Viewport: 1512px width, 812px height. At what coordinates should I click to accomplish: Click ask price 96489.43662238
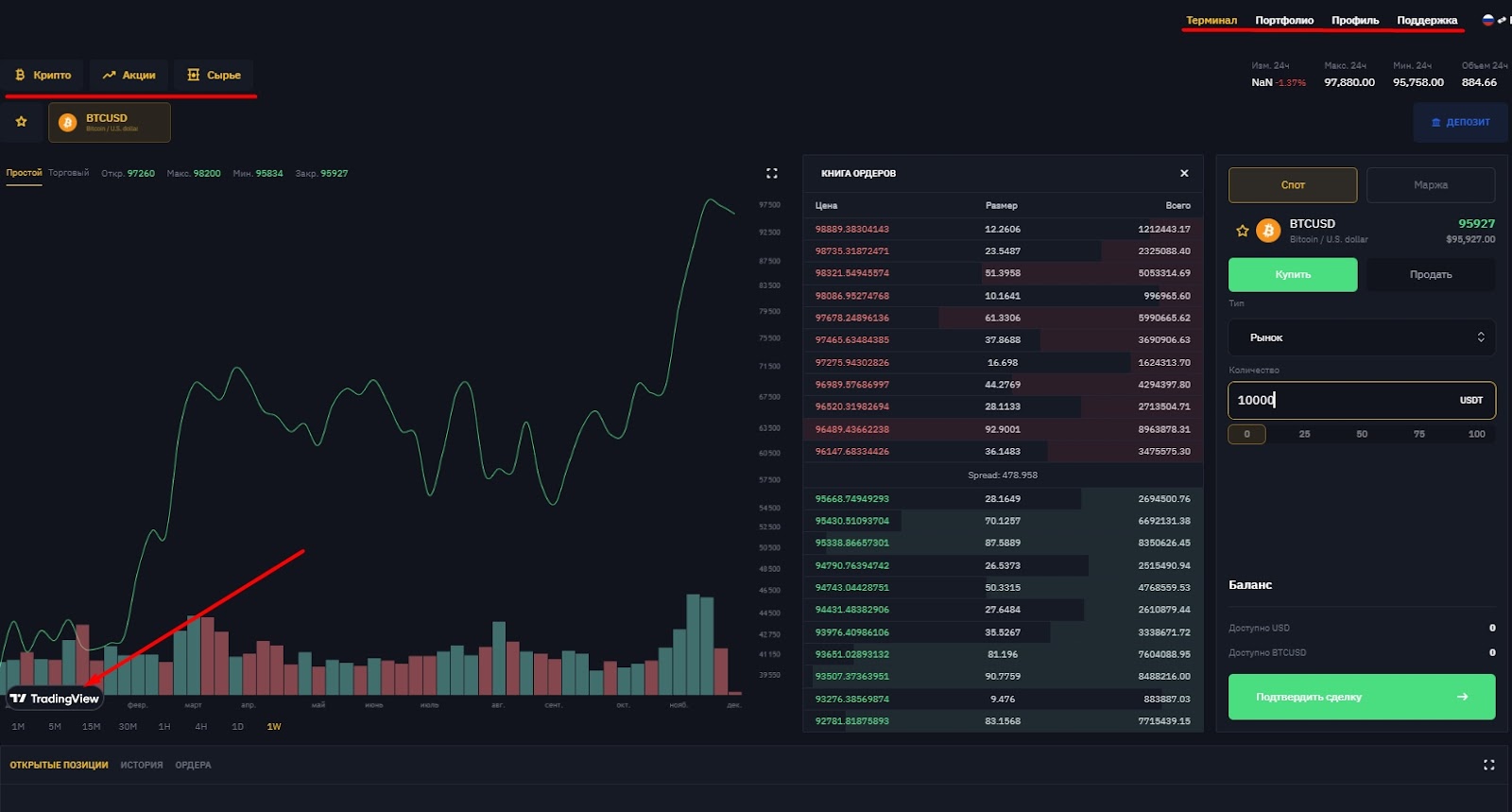(x=851, y=429)
